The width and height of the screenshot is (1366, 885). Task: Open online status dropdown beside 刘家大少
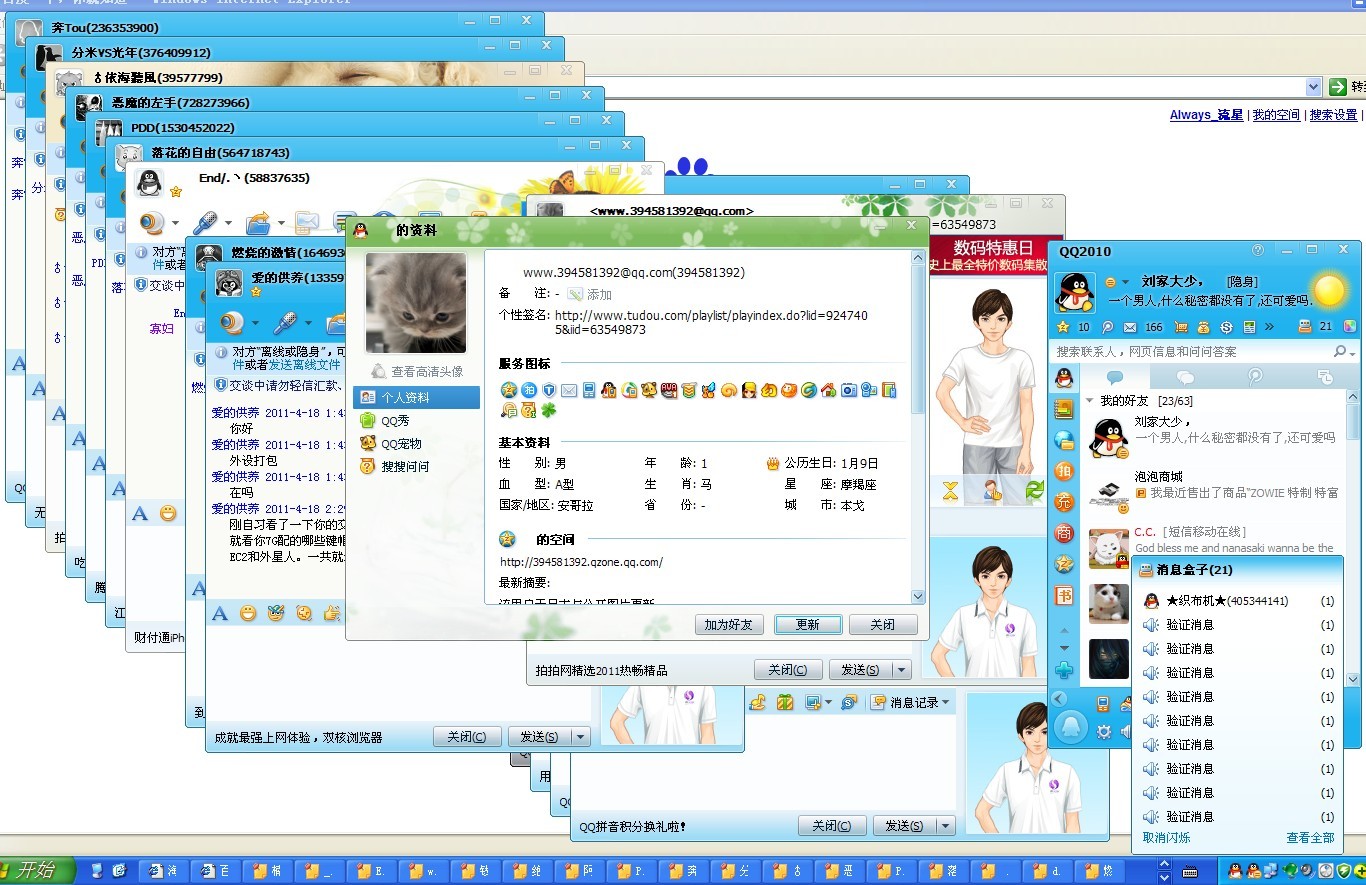[1125, 283]
